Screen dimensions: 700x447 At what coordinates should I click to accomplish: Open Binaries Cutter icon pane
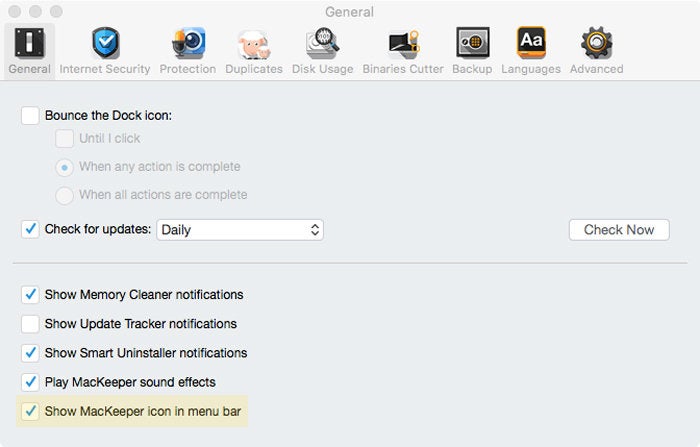pyautogui.click(x=403, y=45)
